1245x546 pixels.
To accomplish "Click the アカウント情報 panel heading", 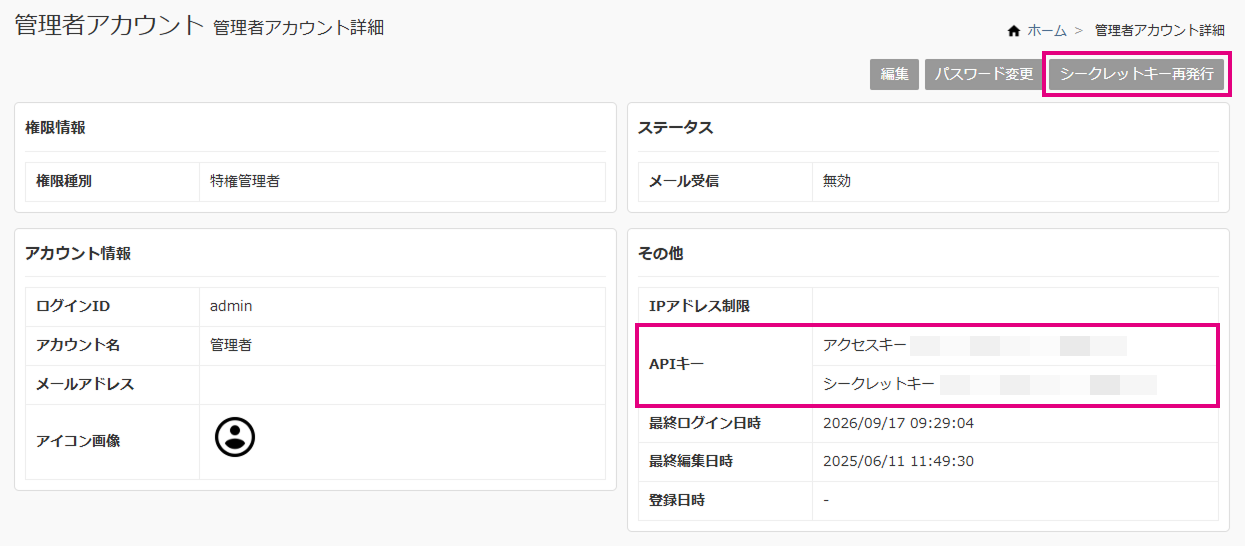I will 78,254.
